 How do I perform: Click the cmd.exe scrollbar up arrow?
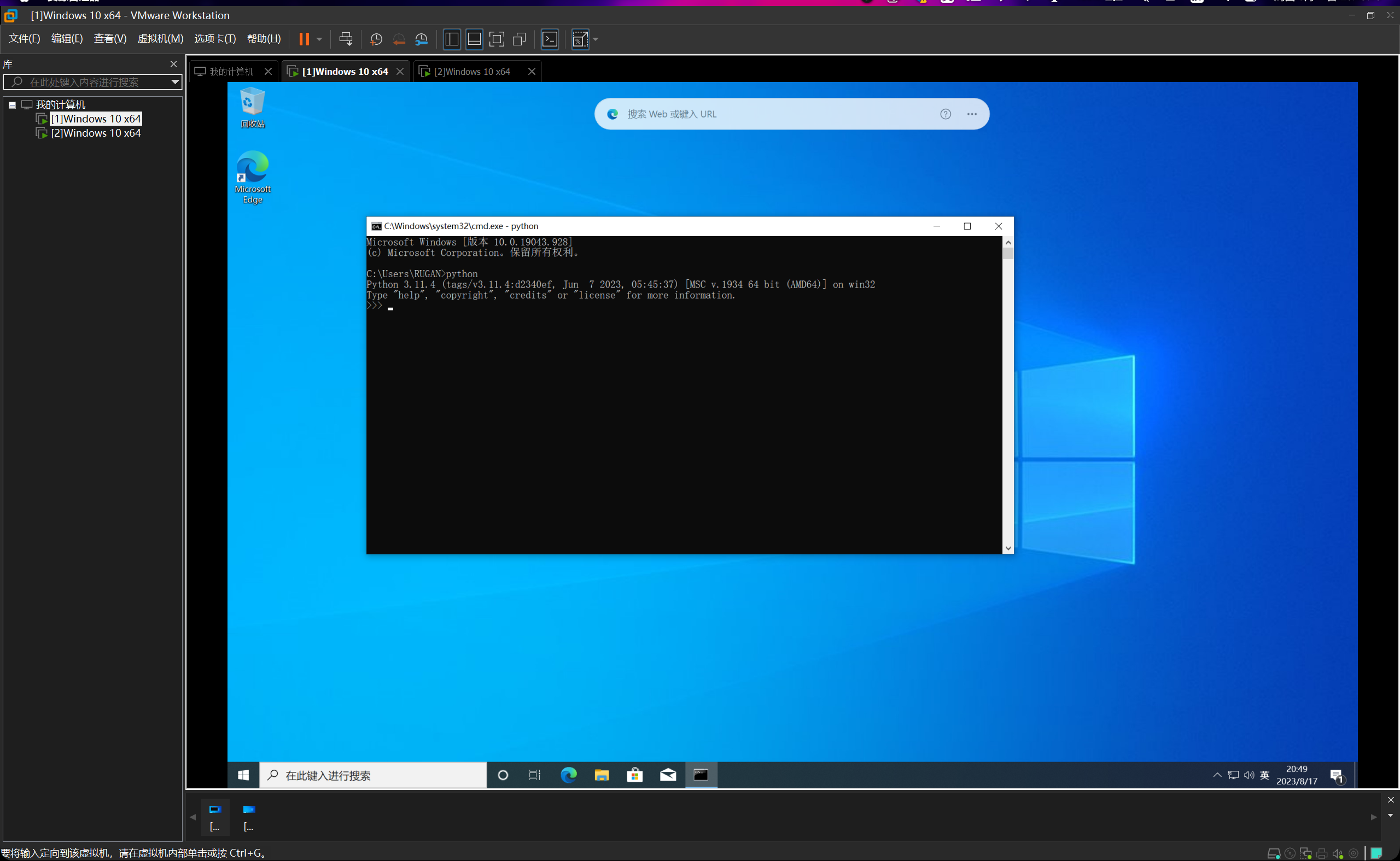point(1008,242)
